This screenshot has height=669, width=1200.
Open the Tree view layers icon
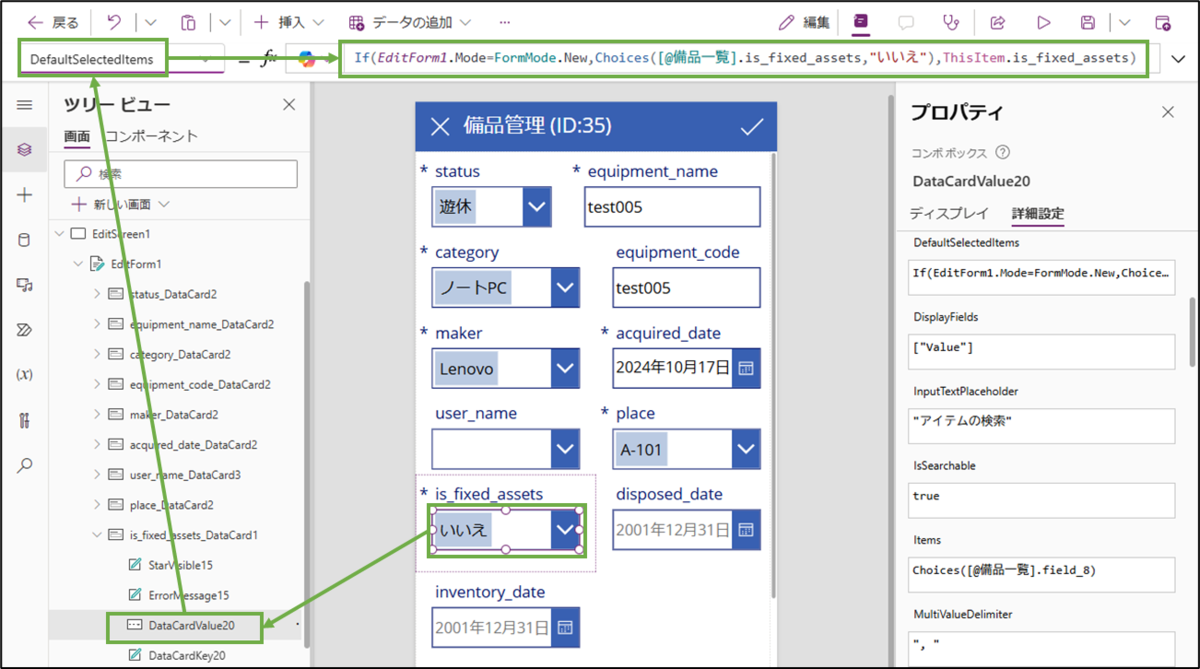click(x=25, y=149)
